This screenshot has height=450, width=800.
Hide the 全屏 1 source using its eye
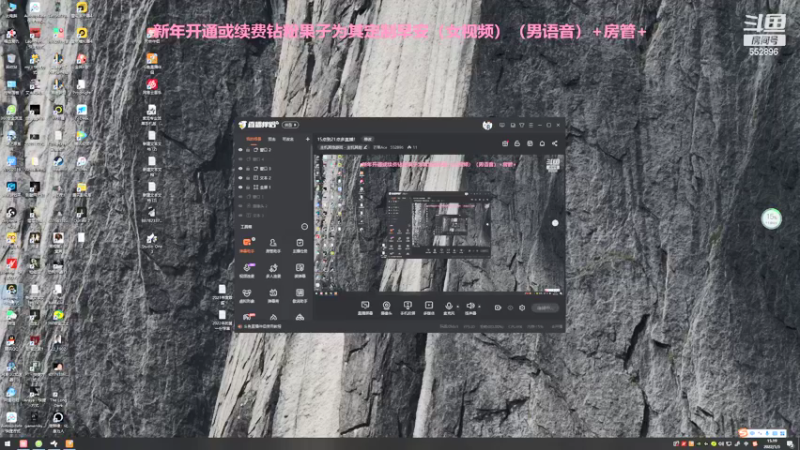tap(241, 187)
